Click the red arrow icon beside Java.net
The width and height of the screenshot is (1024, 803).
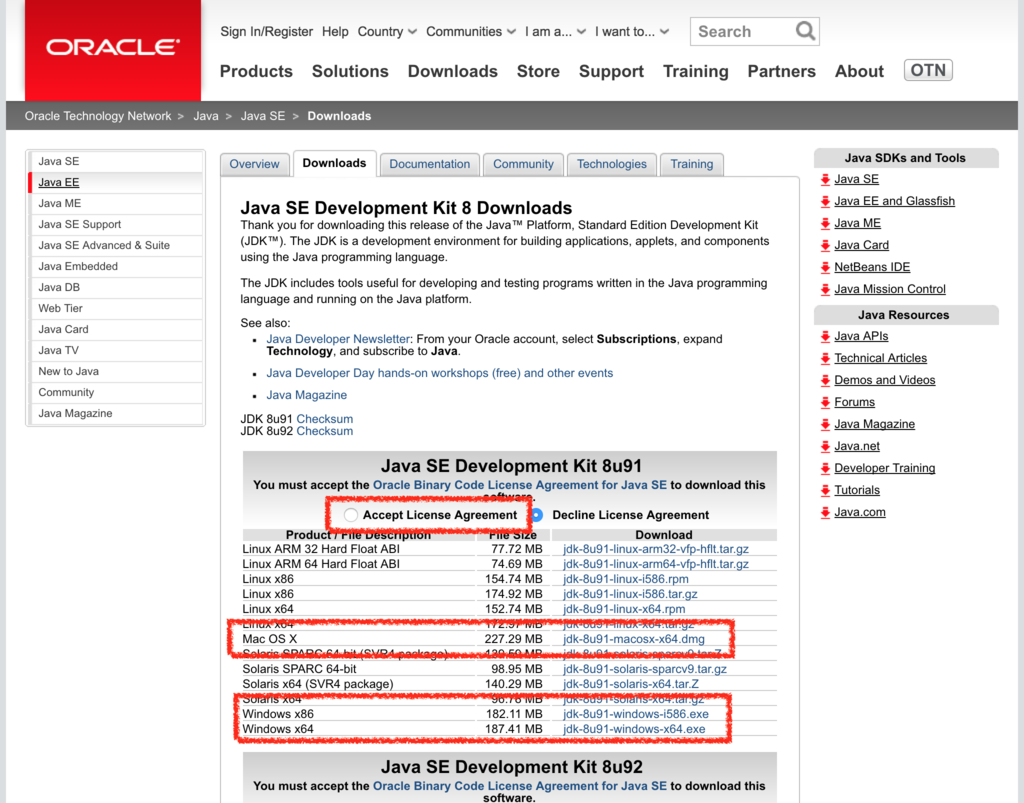tap(825, 447)
